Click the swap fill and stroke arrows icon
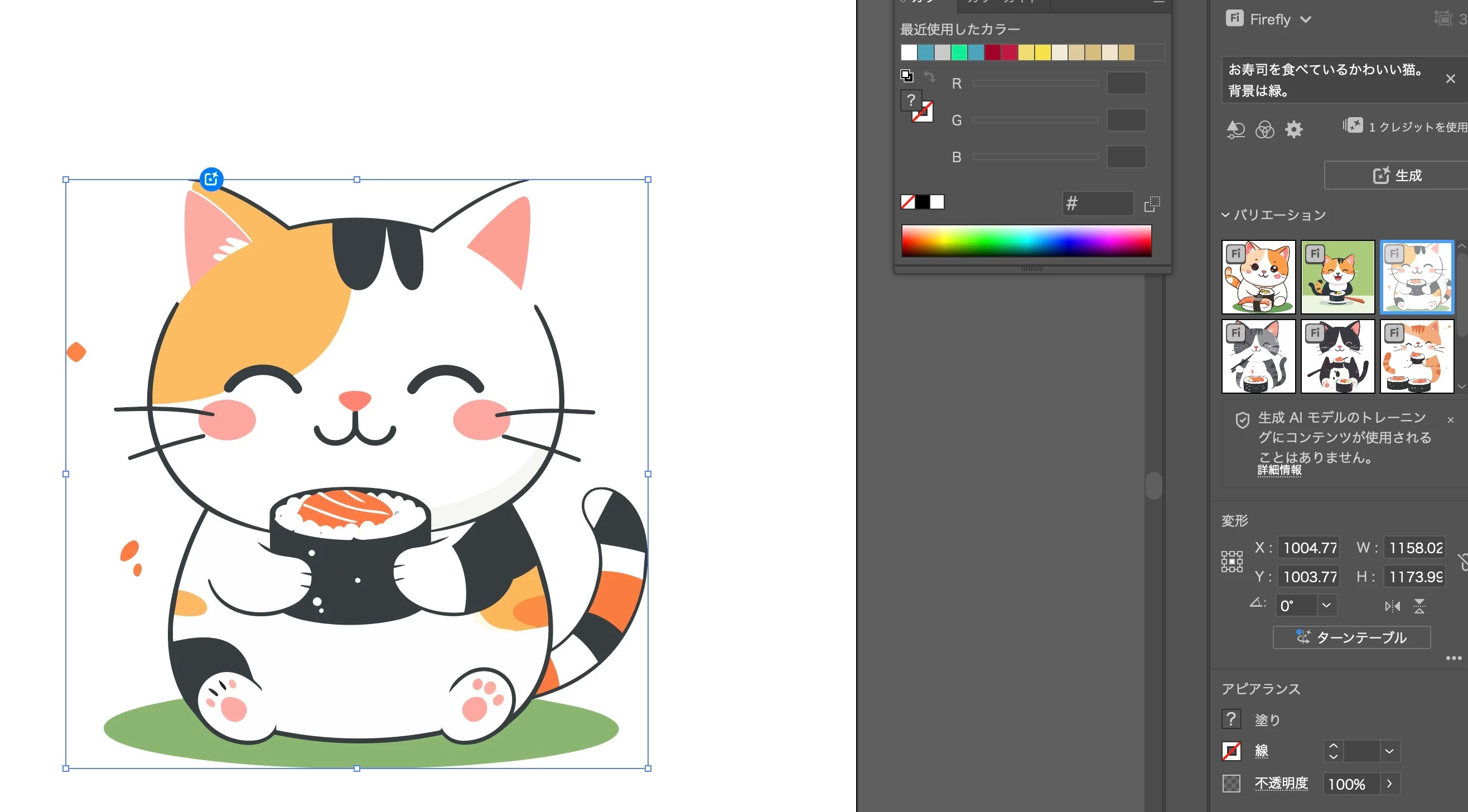This screenshot has height=812, width=1468. (x=929, y=76)
